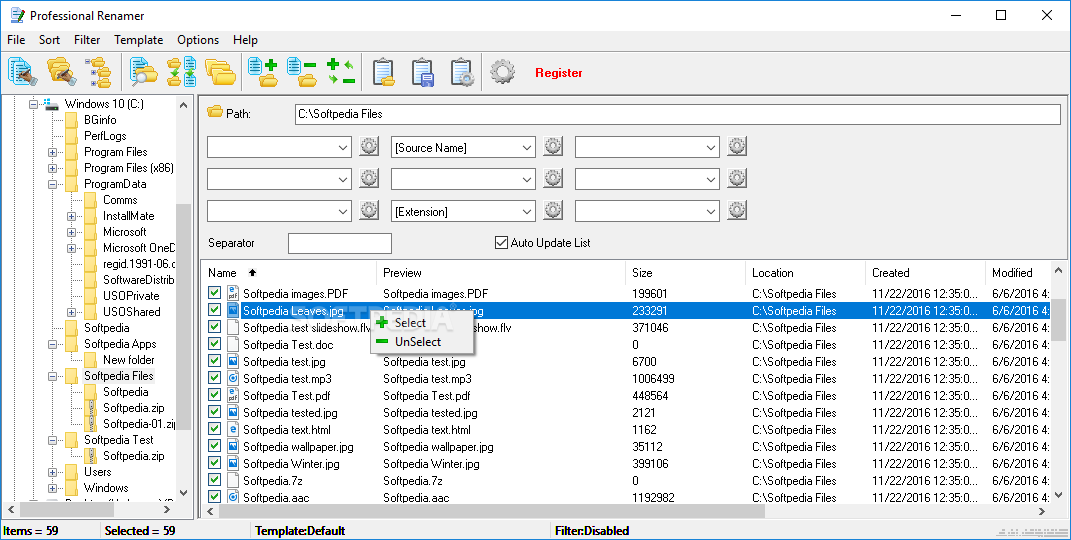The height and width of the screenshot is (540, 1071).
Task: Click the red Register link
Action: [559, 72]
